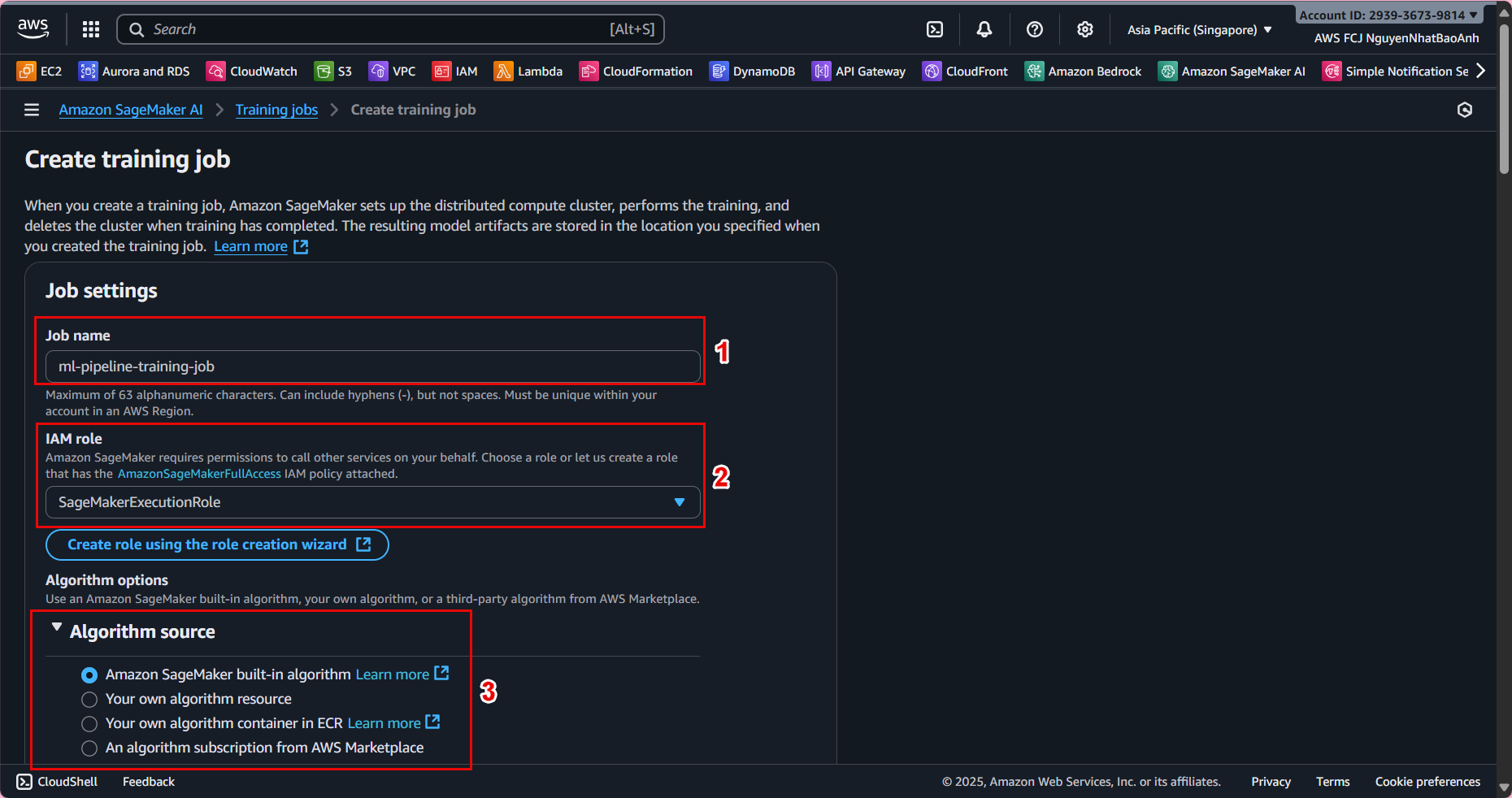Open Simple Notification Service shortcut

[x=1395, y=72]
